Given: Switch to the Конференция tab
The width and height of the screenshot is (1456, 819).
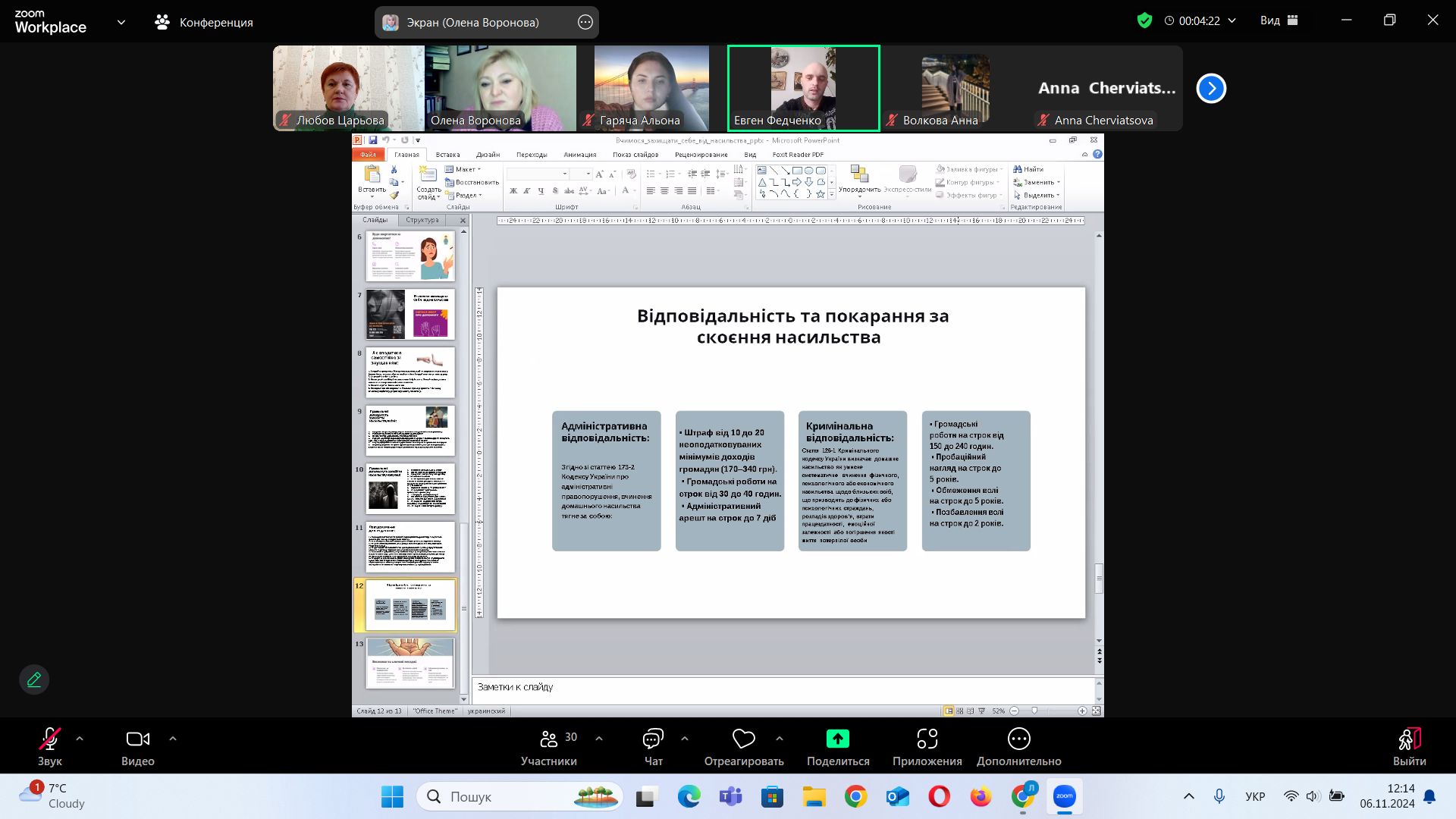Looking at the screenshot, I should click(205, 22).
